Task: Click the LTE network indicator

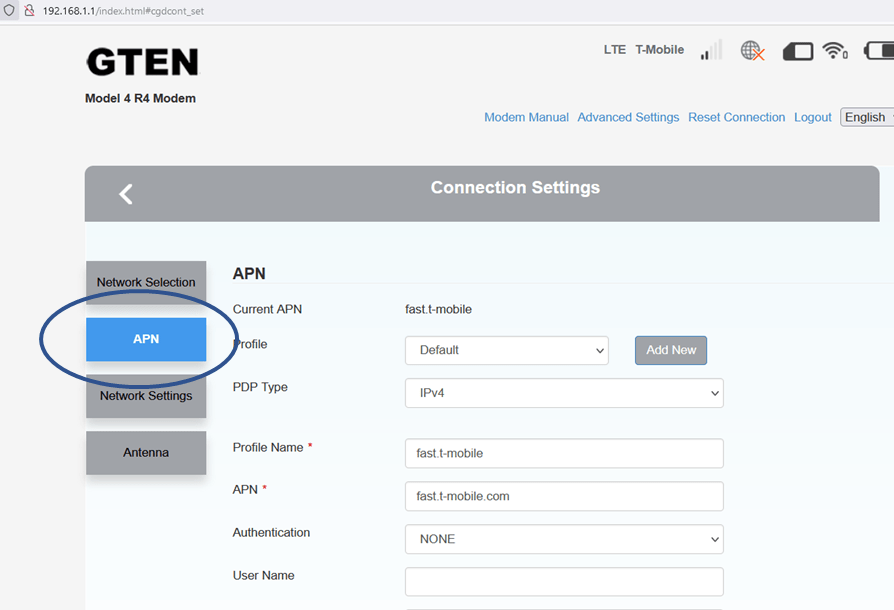Action: tap(614, 49)
